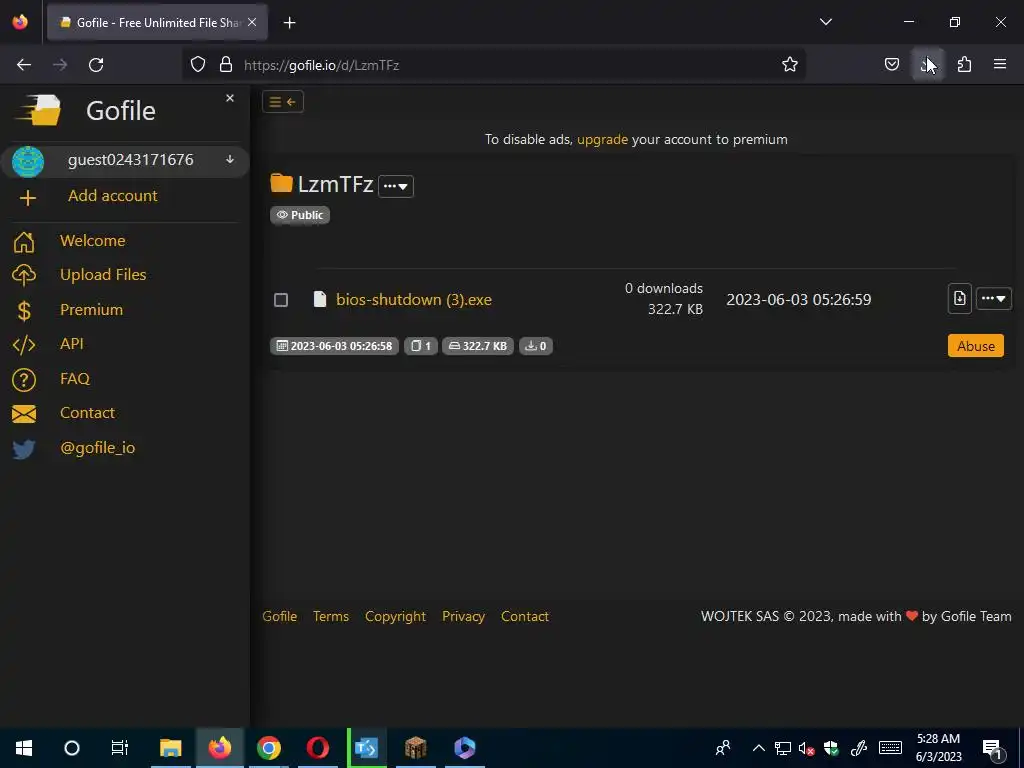The height and width of the screenshot is (768, 1024).
Task: Open the Welcome menu item
Action: (92, 240)
